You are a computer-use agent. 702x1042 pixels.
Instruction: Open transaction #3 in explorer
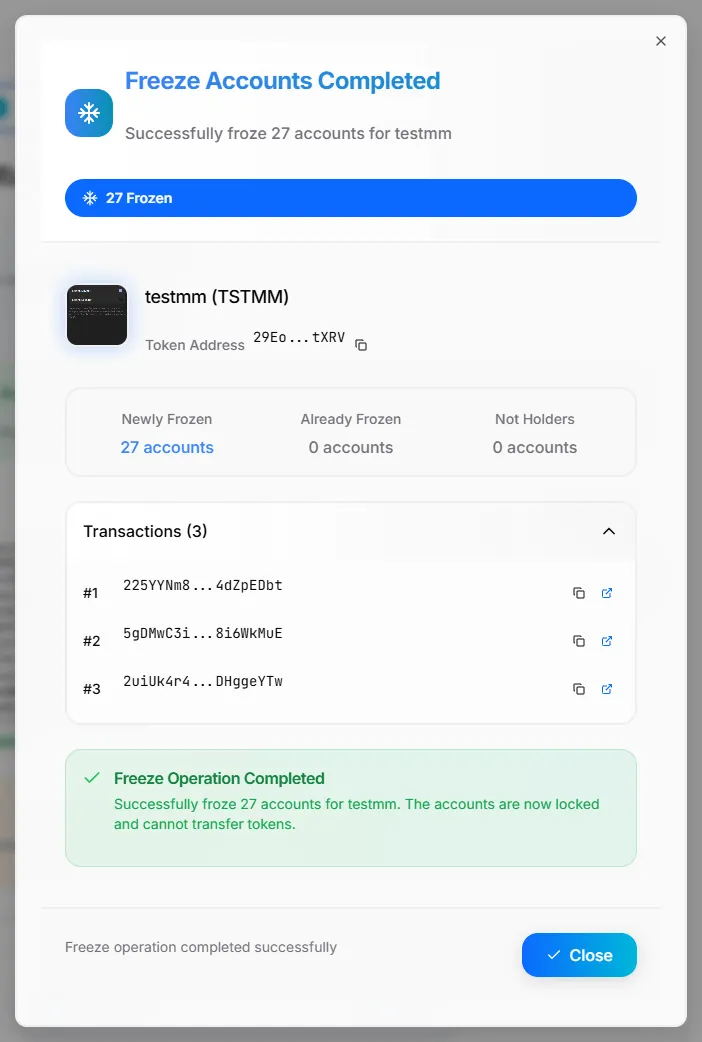[607, 689]
